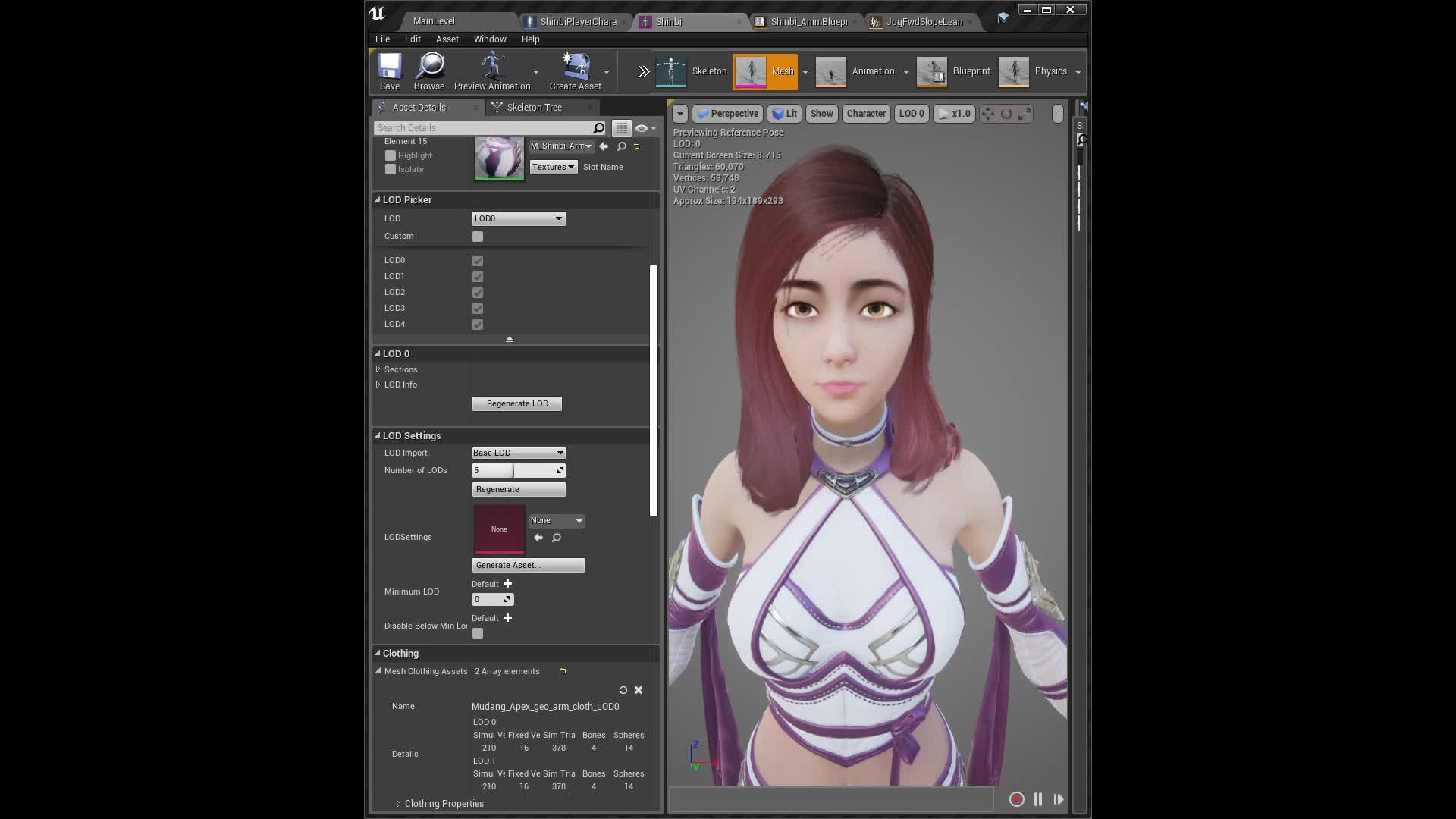
Task: Click the Number of LODs slider
Action: tap(519, 470)
